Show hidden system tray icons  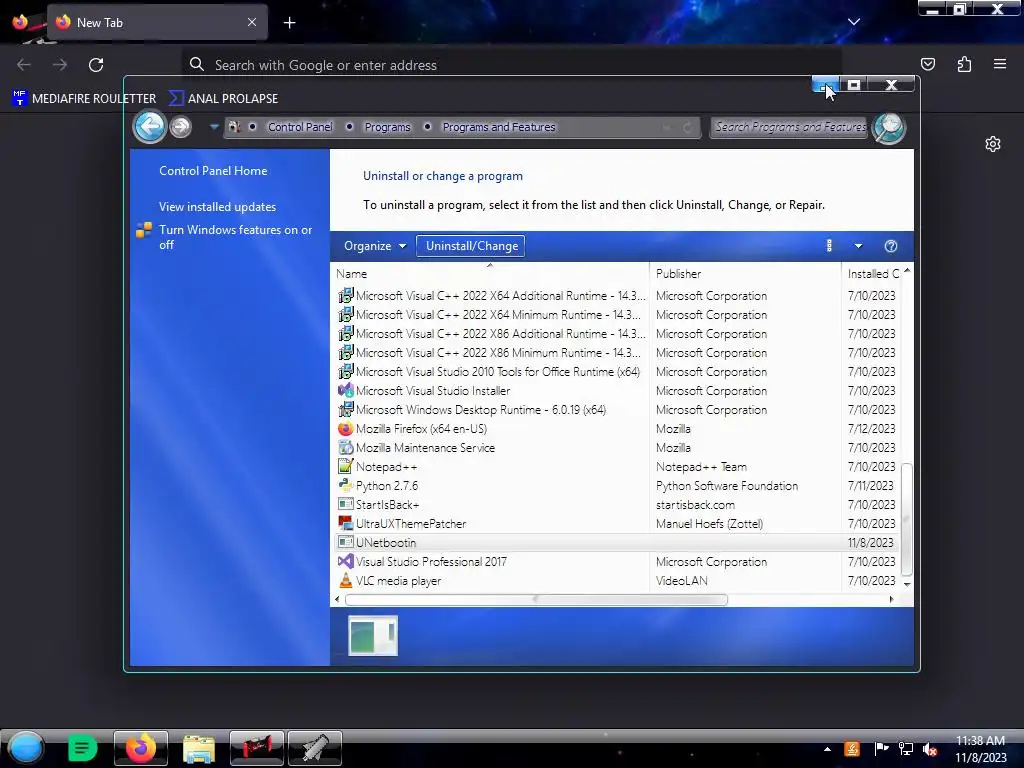click(x=827, y=749)
